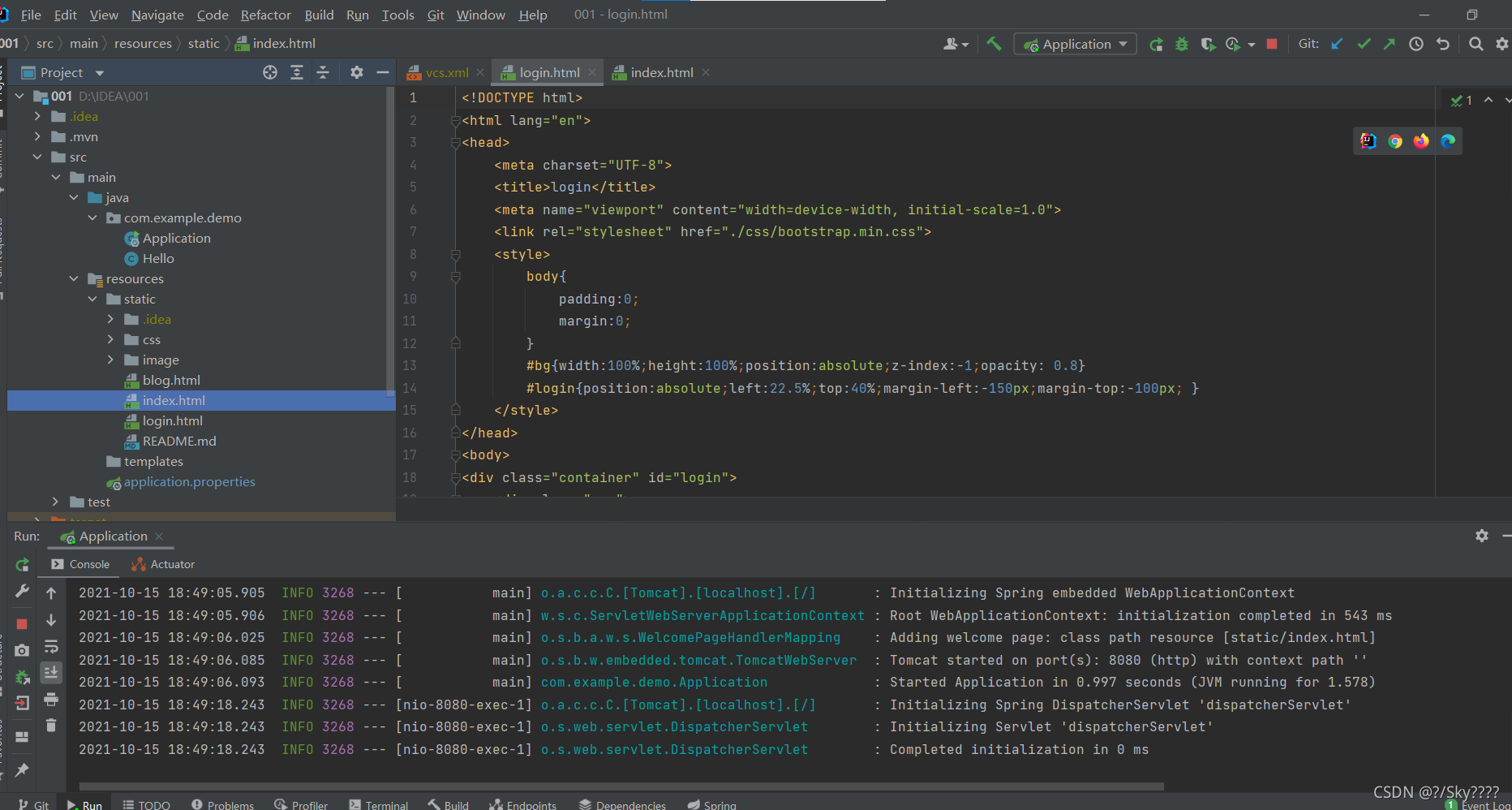Open Dependencies tool window
This screenshot has width=1512, height=810.
(x=622, y=804)
